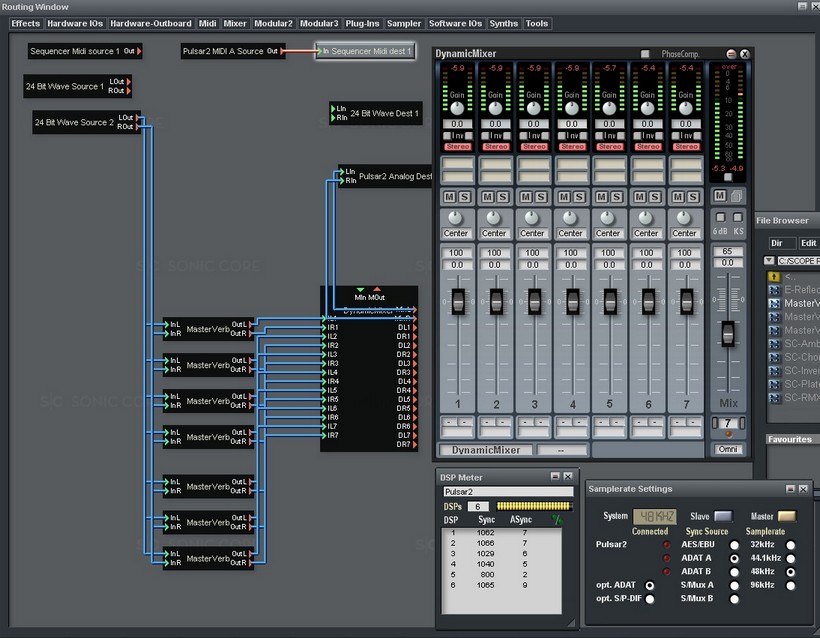This screenshot has width=820, height=638.
Task: Solo channel 1 in DynamicMixer
Action: 465,197
